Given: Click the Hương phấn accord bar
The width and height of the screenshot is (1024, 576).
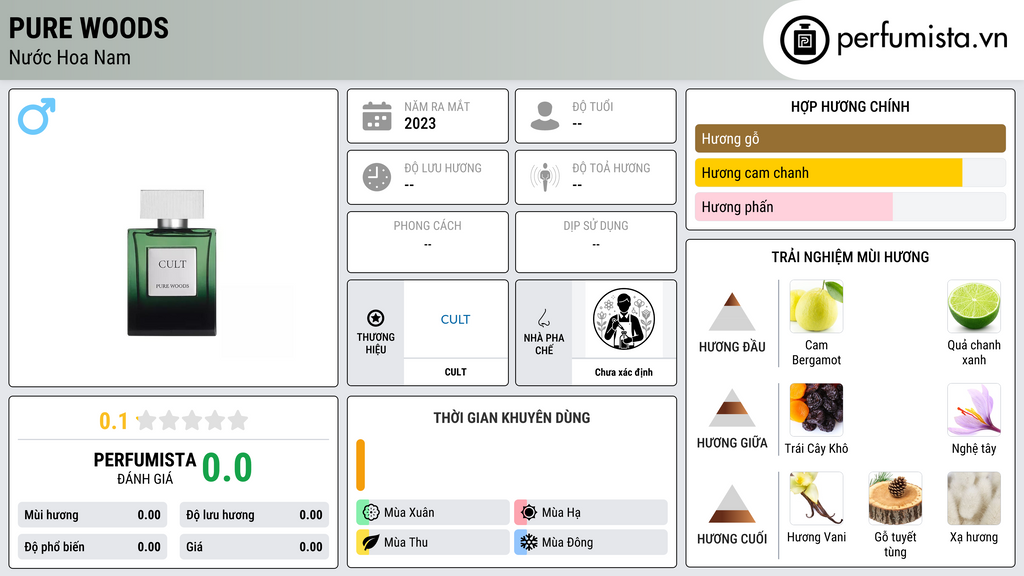Looking at the screenshot, I should coord(850,207).
